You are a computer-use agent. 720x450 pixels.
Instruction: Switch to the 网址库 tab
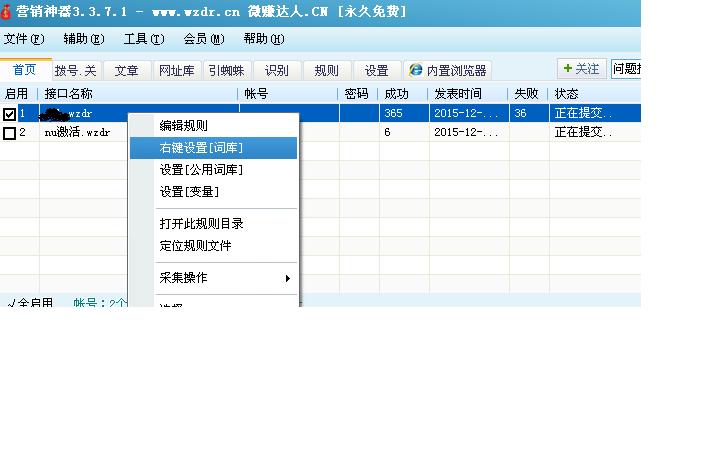point(176,70)
